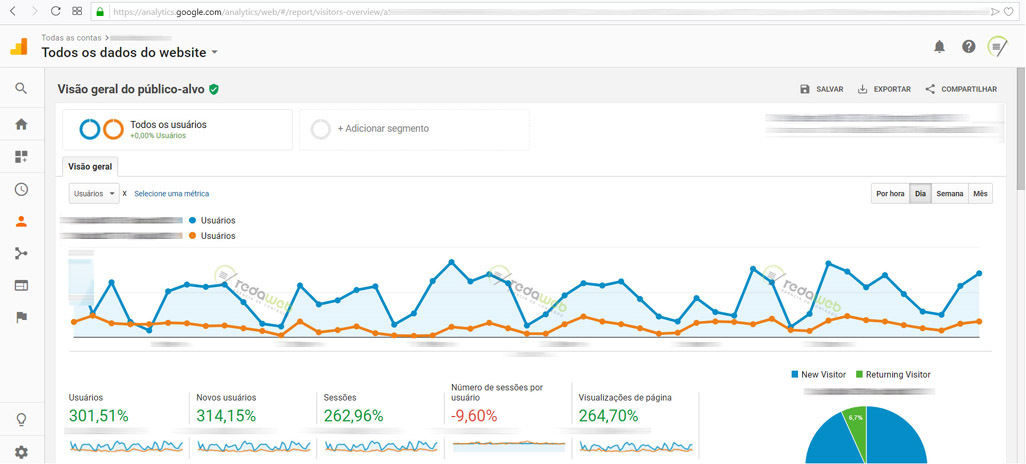Open the Todos os usuários segment card
Screen dimensions: 1026x464
(x=177, y=130)
